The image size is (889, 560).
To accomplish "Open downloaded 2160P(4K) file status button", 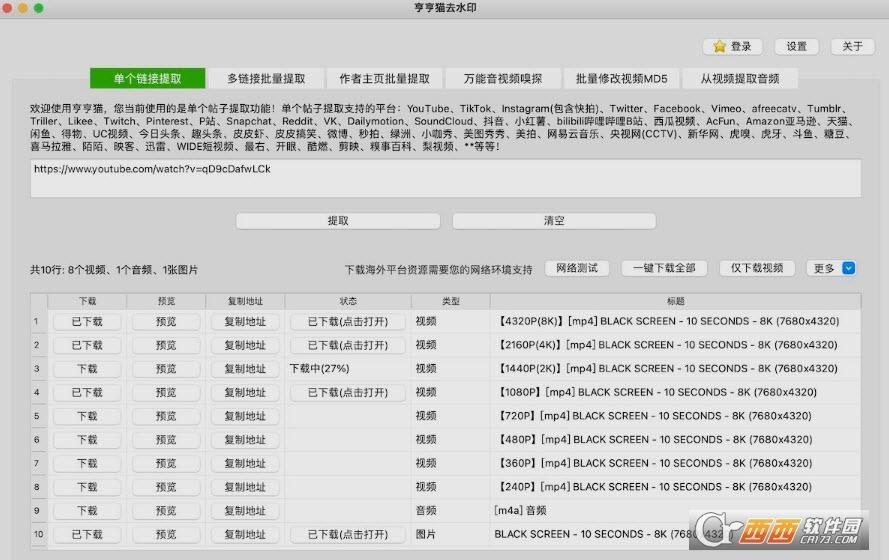I will (x=348, y=345).
